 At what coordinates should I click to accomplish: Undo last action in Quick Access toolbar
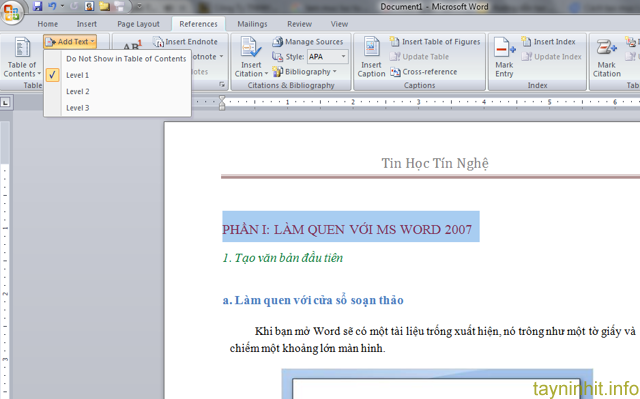52,6
